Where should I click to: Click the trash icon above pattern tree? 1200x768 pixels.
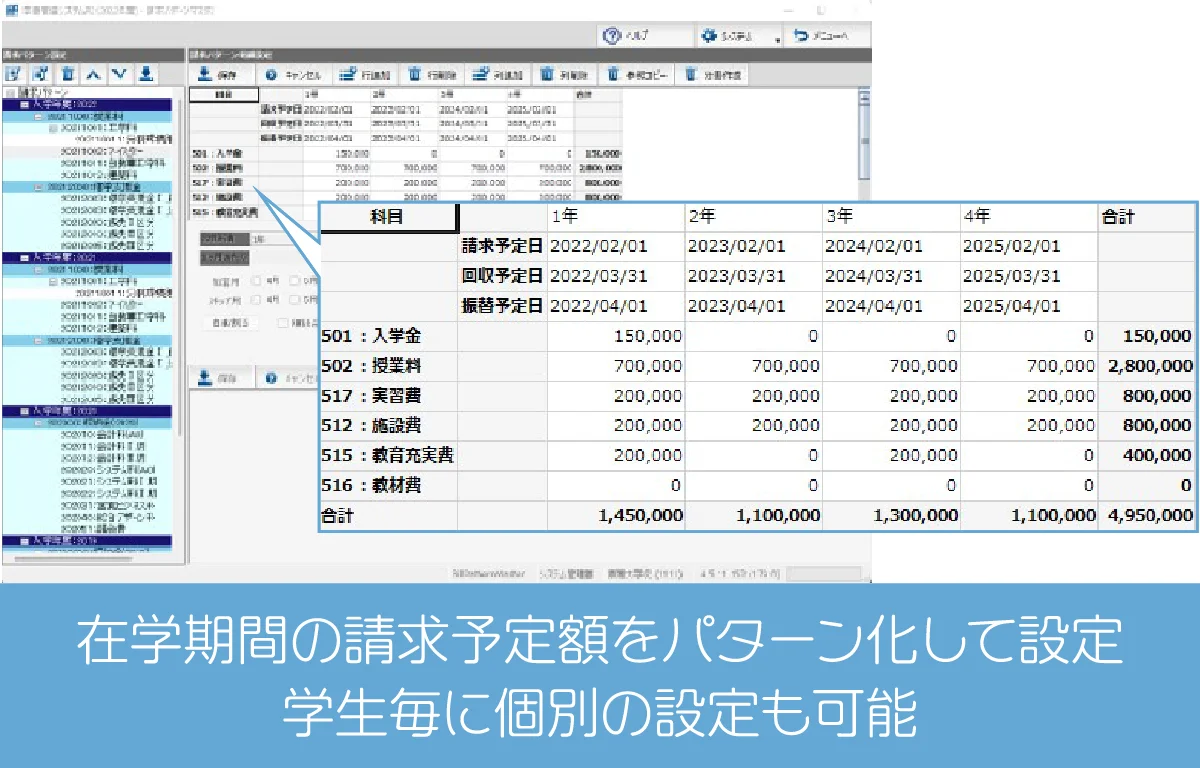coord(67,73)
